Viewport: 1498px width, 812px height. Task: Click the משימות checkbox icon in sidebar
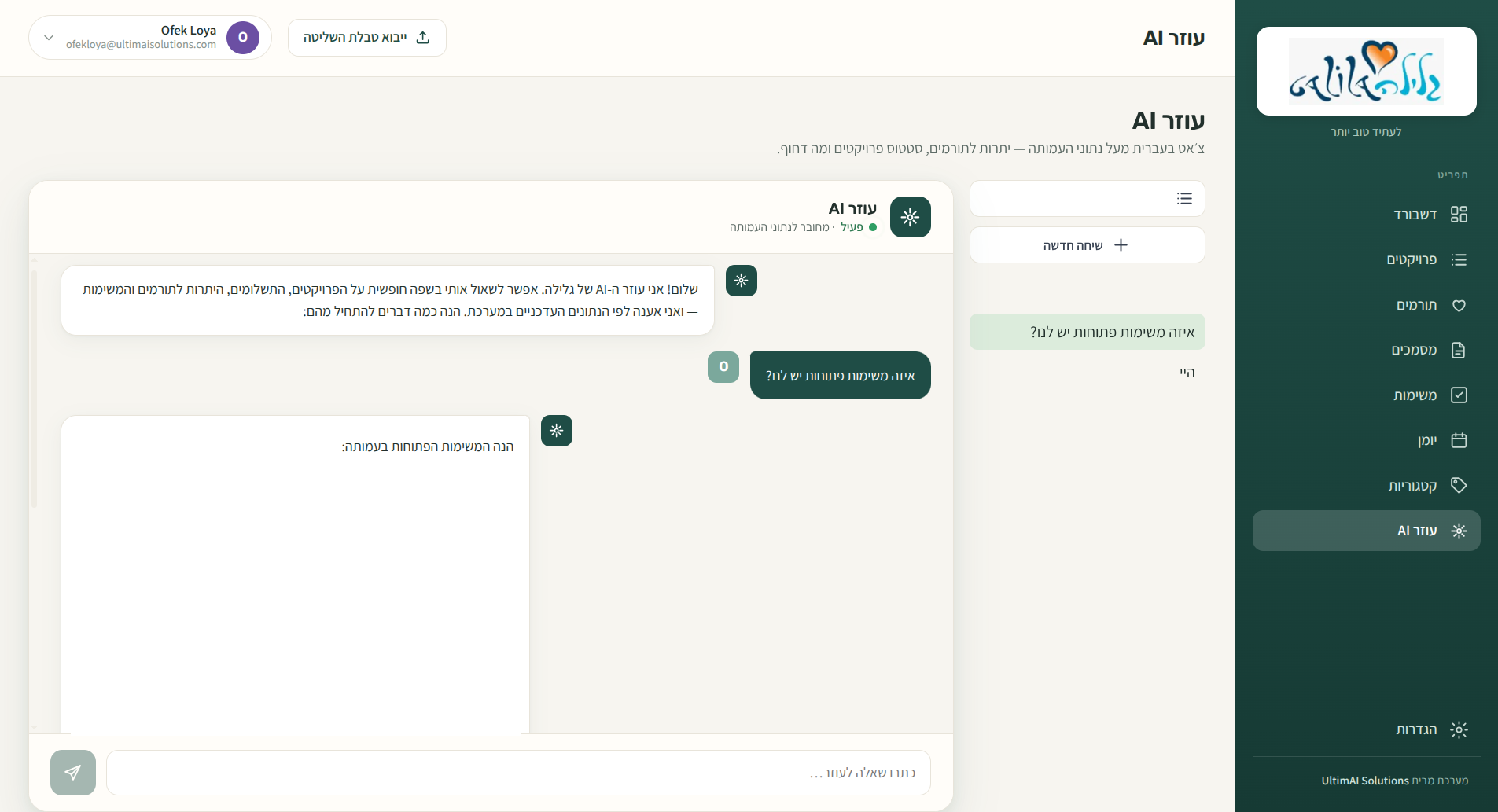(1459, 395)
